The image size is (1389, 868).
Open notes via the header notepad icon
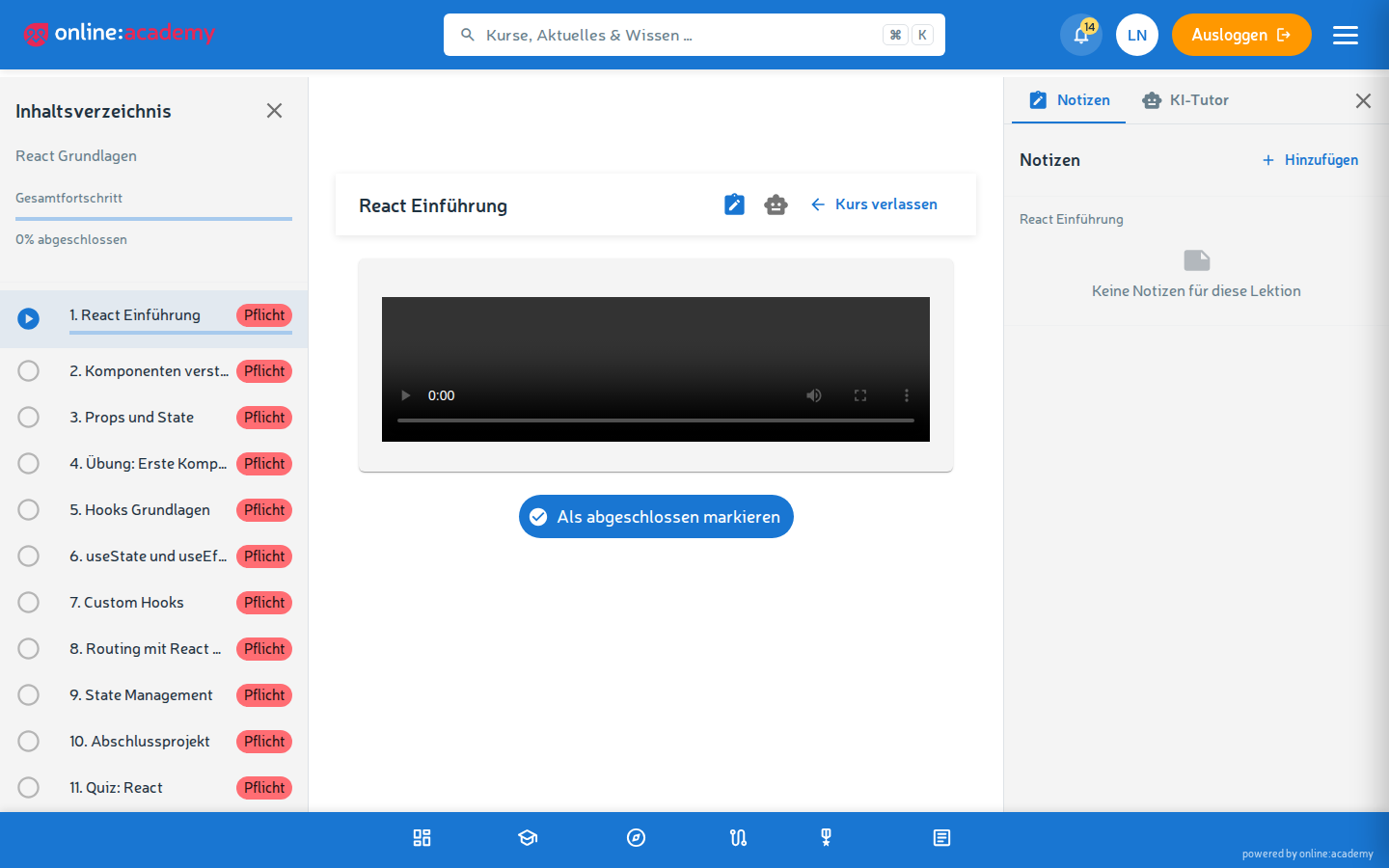(x=734, y=204)
